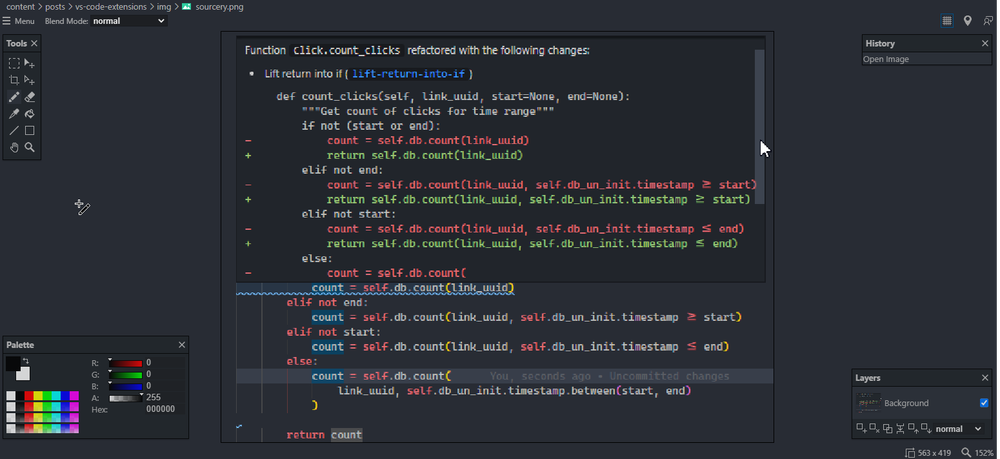
Task: Click the alpha A channel slider
Action: coord(126,398)
